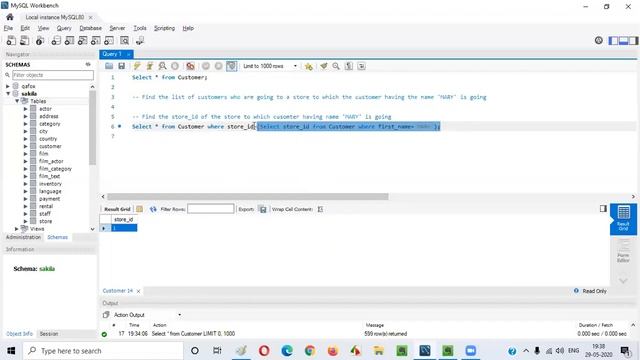This screenshot has width=640, height=360.
Task: Switch to the Administration tab
Action: point(23,238)
